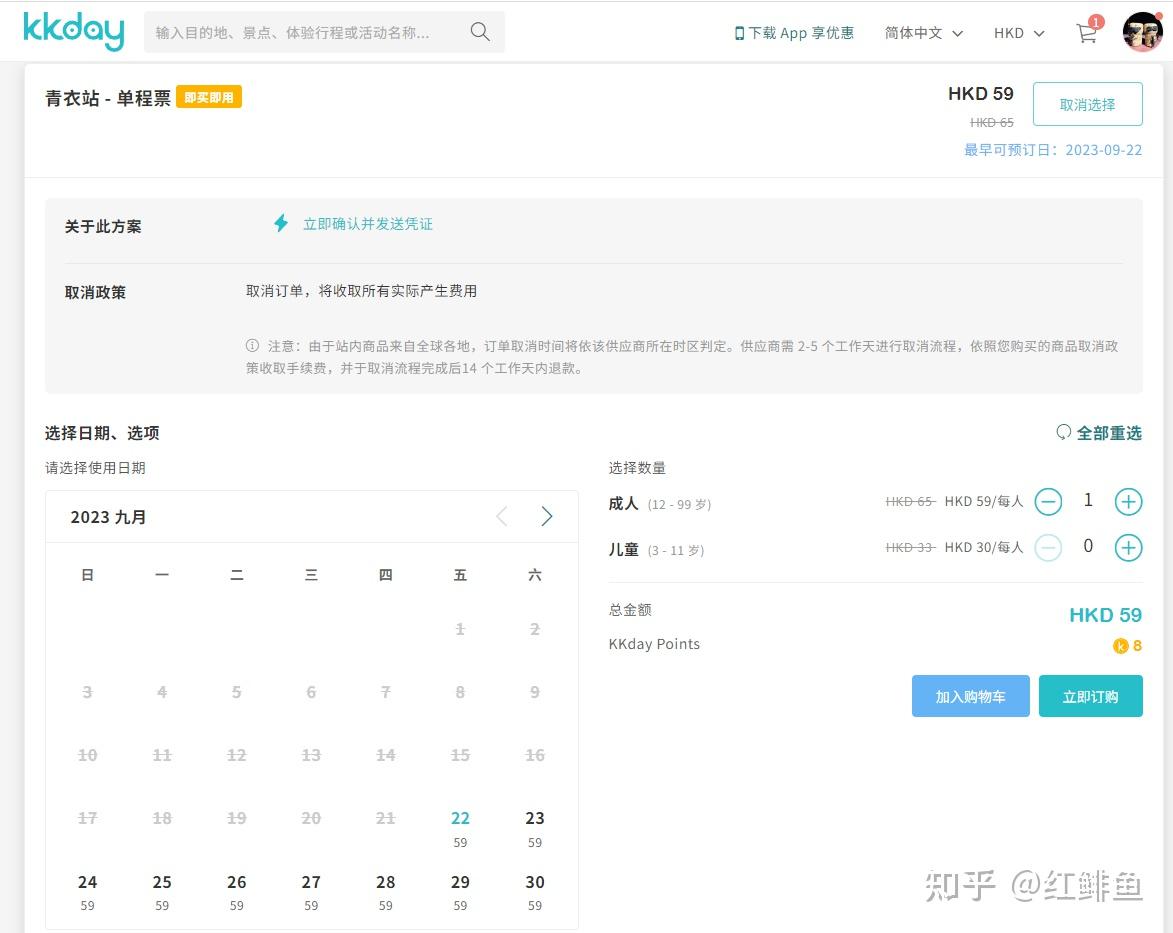Click 下载 App 享优惠 link
This screenshot has height=933, width=1173.
pos(802,32)
